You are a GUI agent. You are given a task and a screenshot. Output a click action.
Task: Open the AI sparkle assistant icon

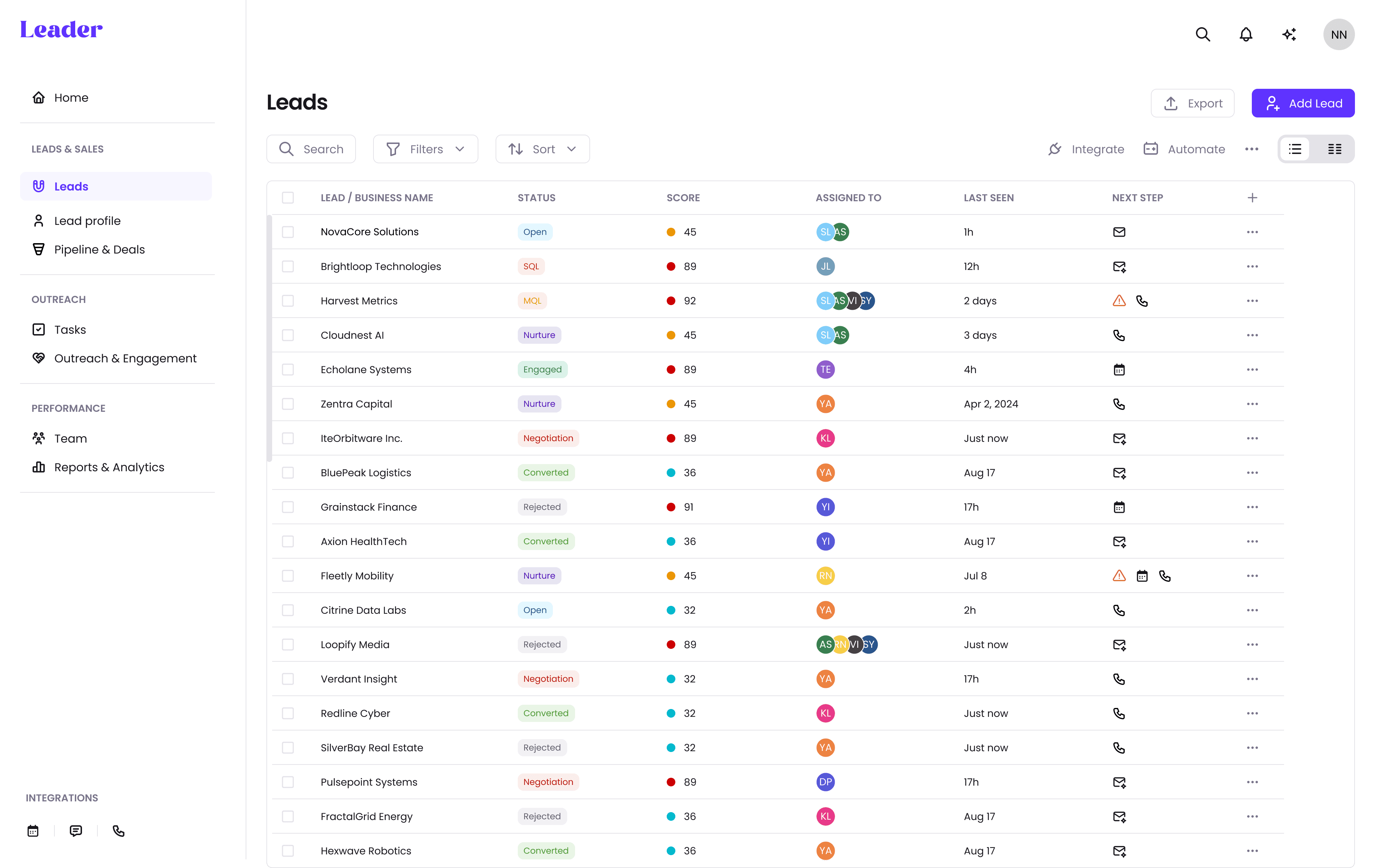(1289, 35)
